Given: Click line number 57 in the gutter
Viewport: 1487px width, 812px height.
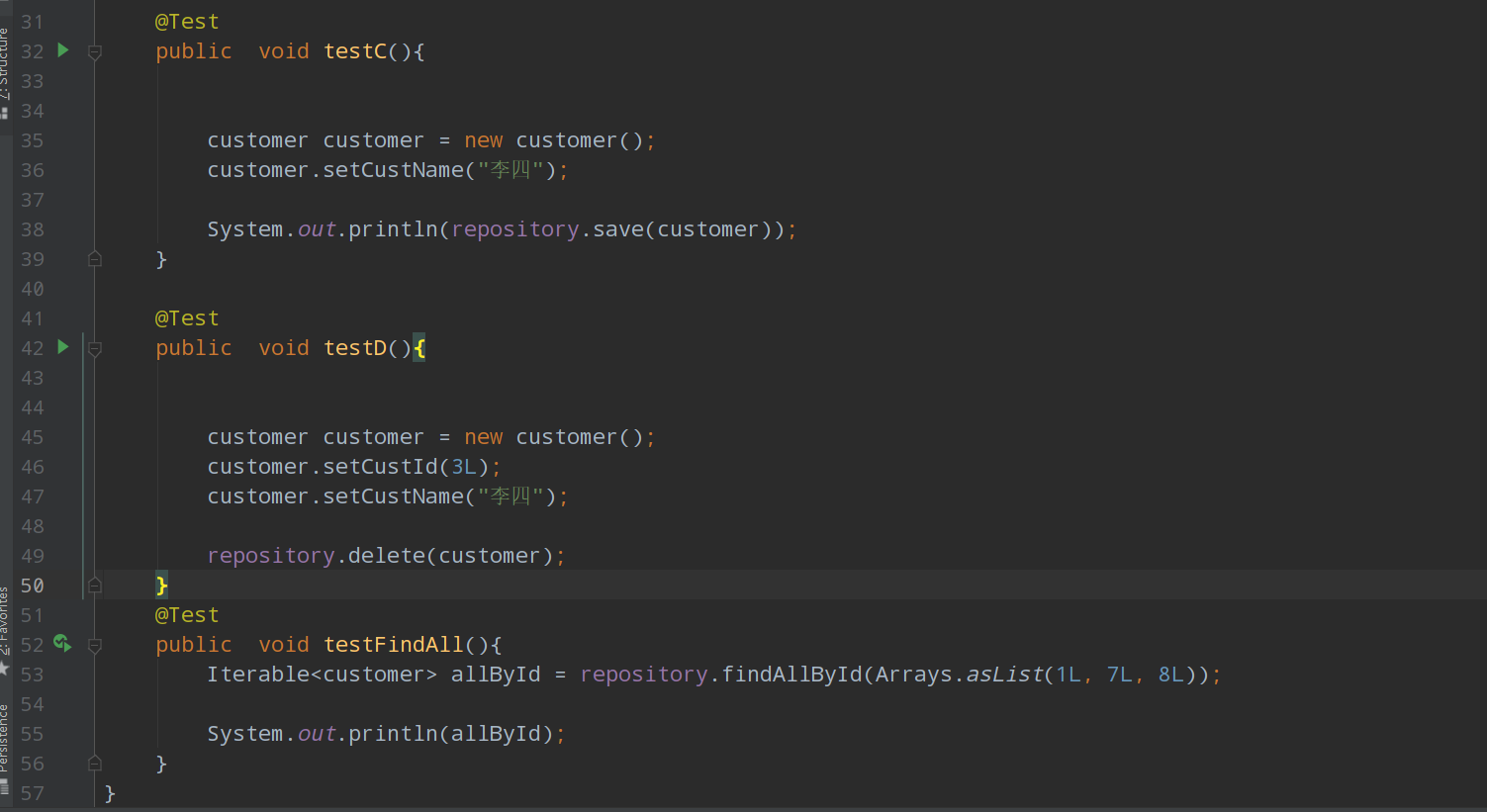Looking at the screenshot, I should 33,793.
